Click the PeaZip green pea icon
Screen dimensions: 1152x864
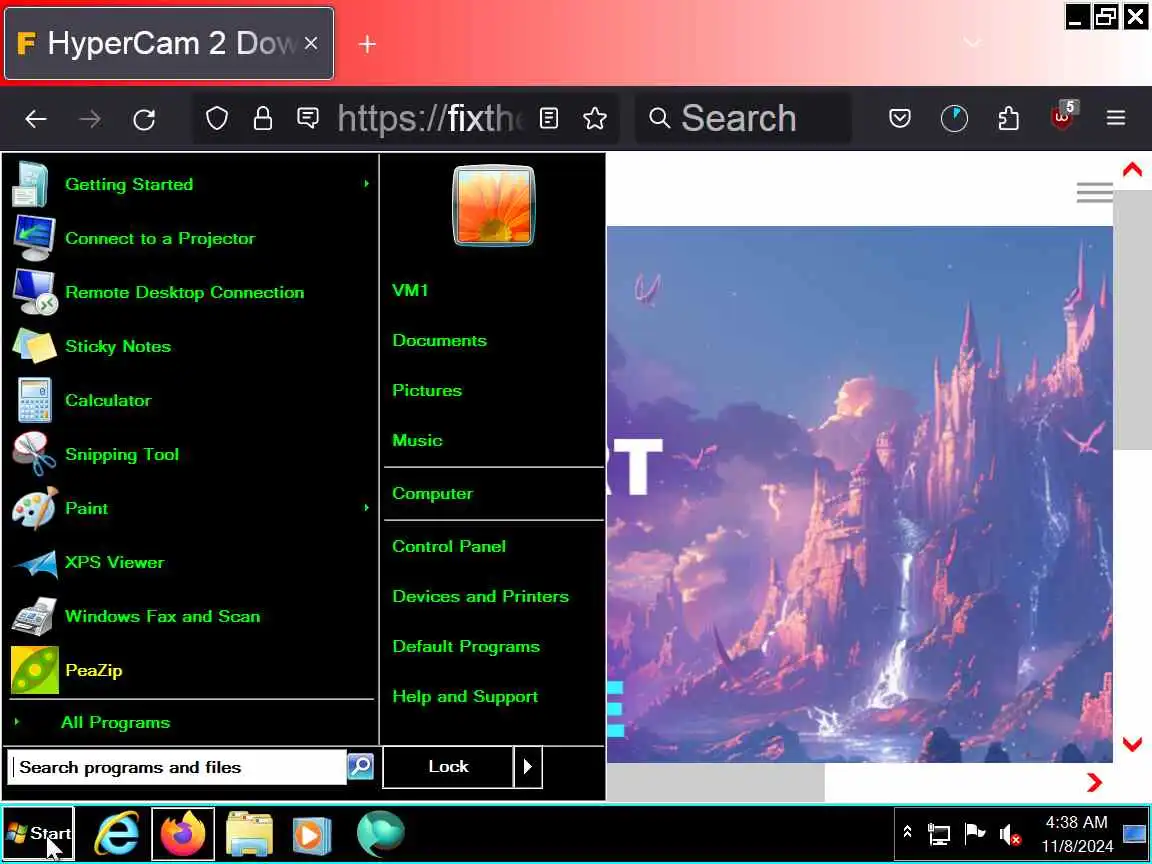tap(35, 670)
